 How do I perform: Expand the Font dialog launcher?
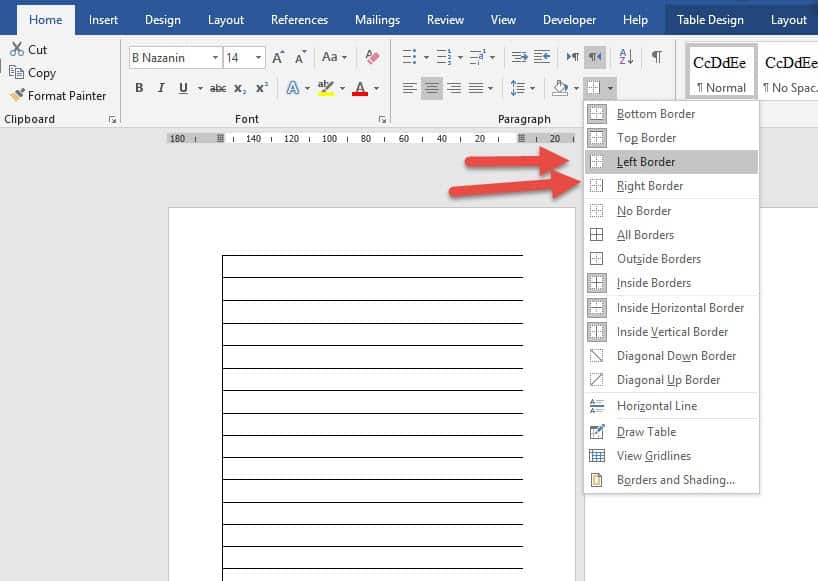coord(381,119)
